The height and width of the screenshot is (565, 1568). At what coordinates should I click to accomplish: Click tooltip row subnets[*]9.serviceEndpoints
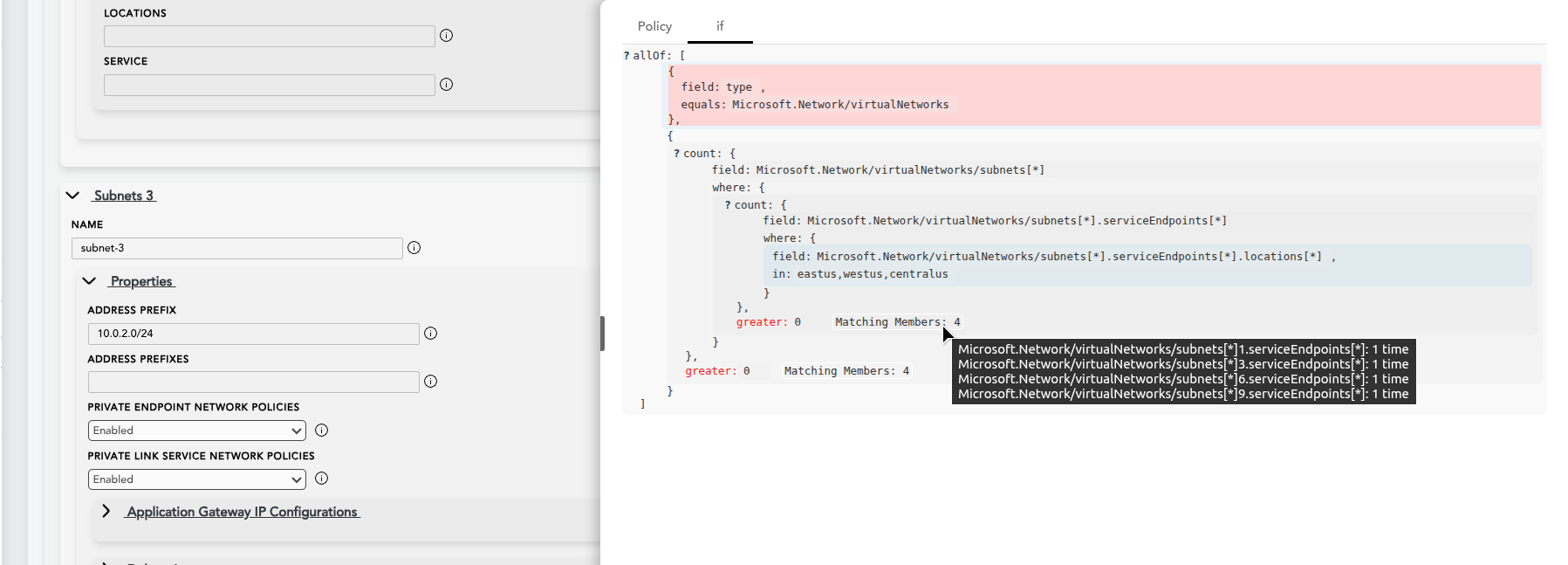[x=1183, y=394]
